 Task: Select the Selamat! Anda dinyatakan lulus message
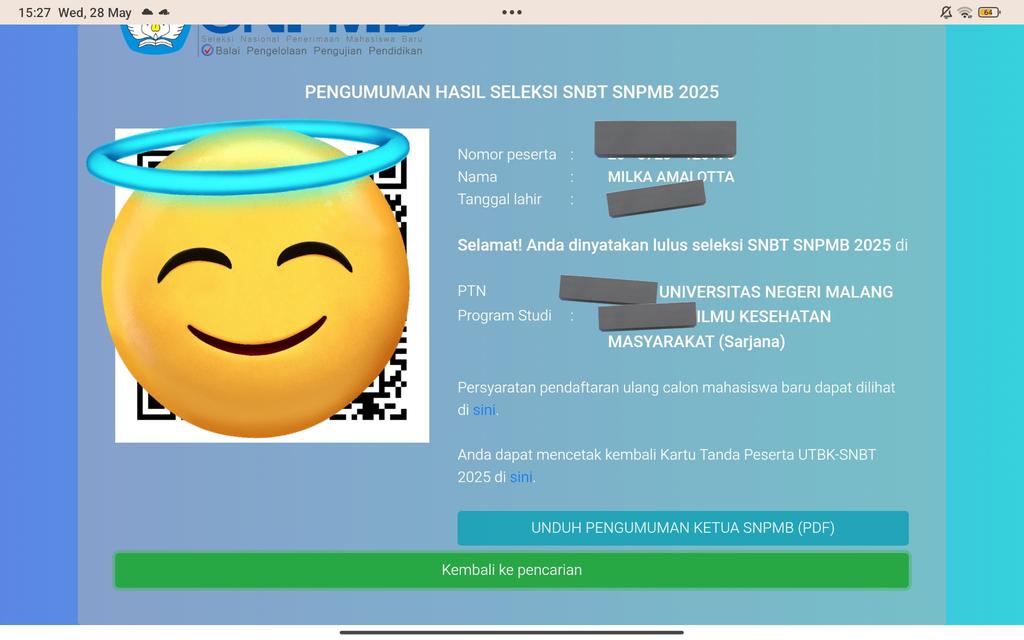(682, 246)
